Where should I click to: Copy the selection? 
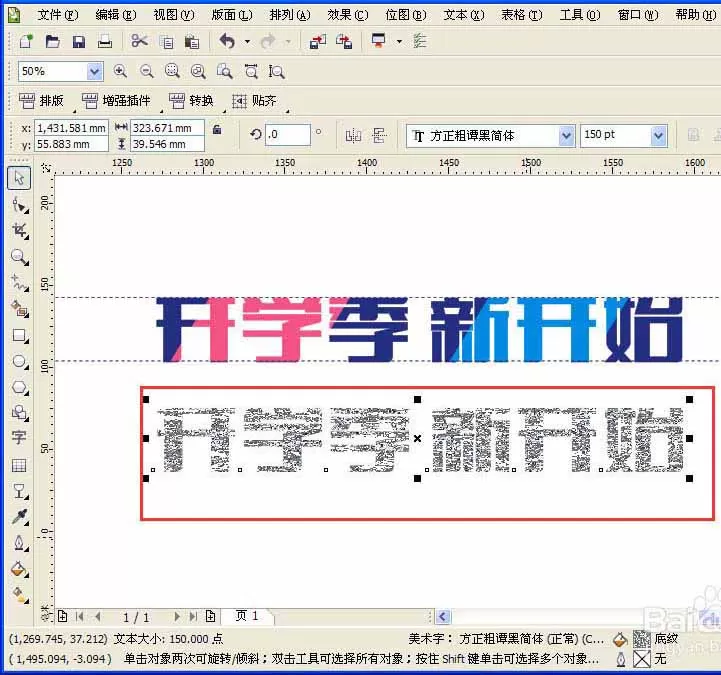(166, 42)
